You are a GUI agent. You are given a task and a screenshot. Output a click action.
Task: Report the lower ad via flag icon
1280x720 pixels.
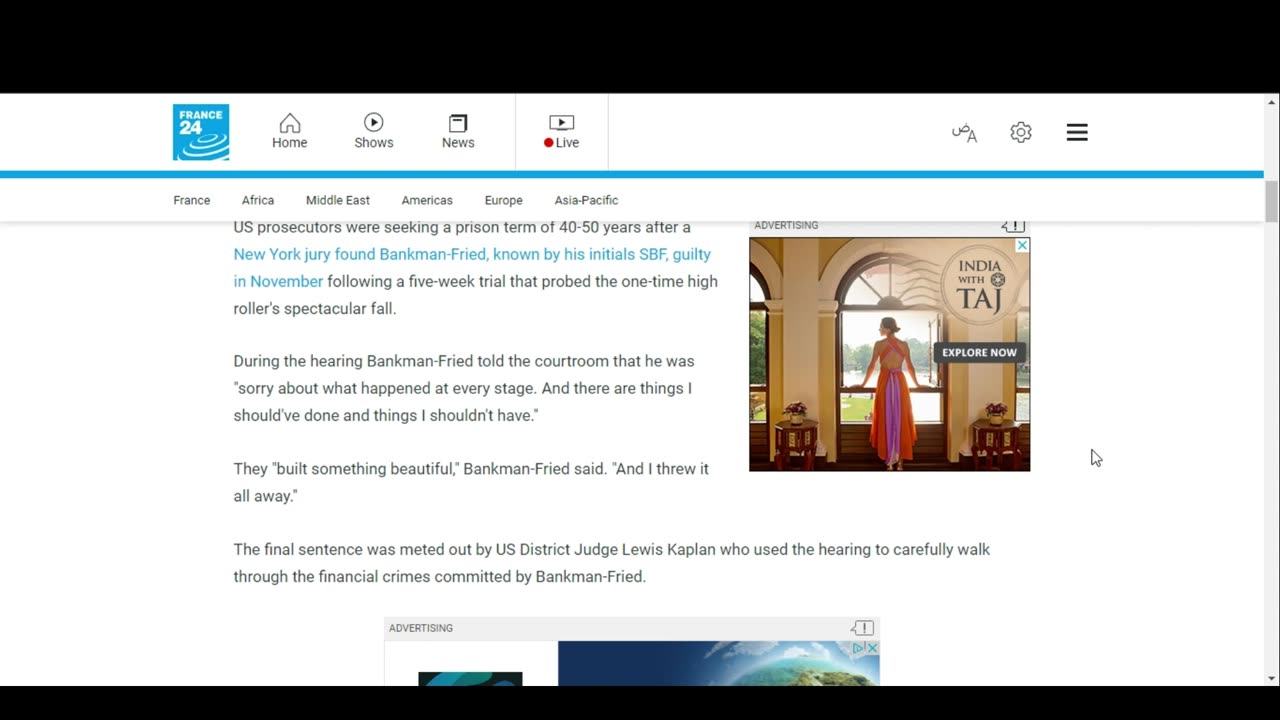pyautogui.click(x=863, y=628)
